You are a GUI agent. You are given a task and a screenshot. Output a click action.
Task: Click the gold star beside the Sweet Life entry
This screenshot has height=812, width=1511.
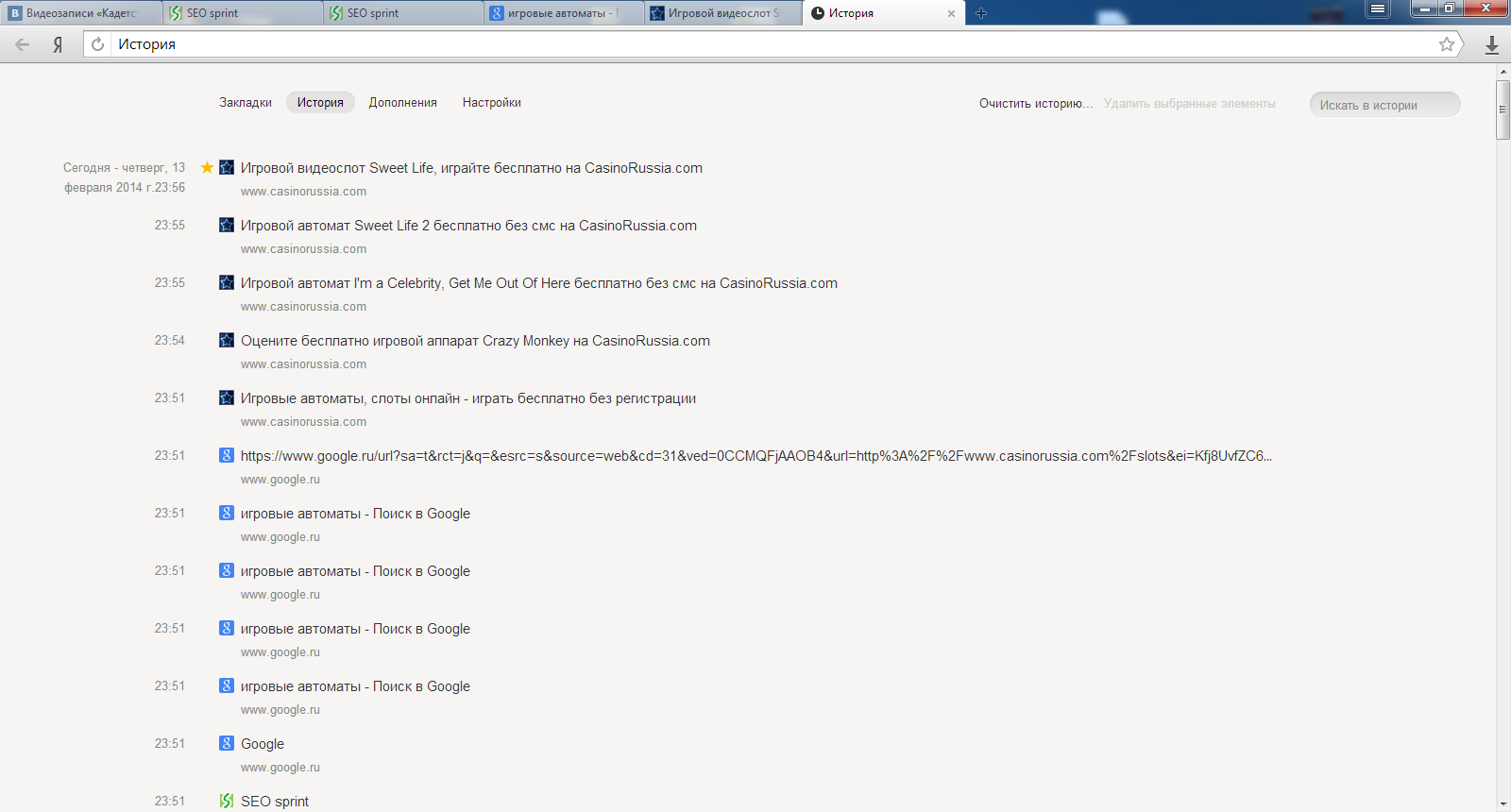[207, 167]
